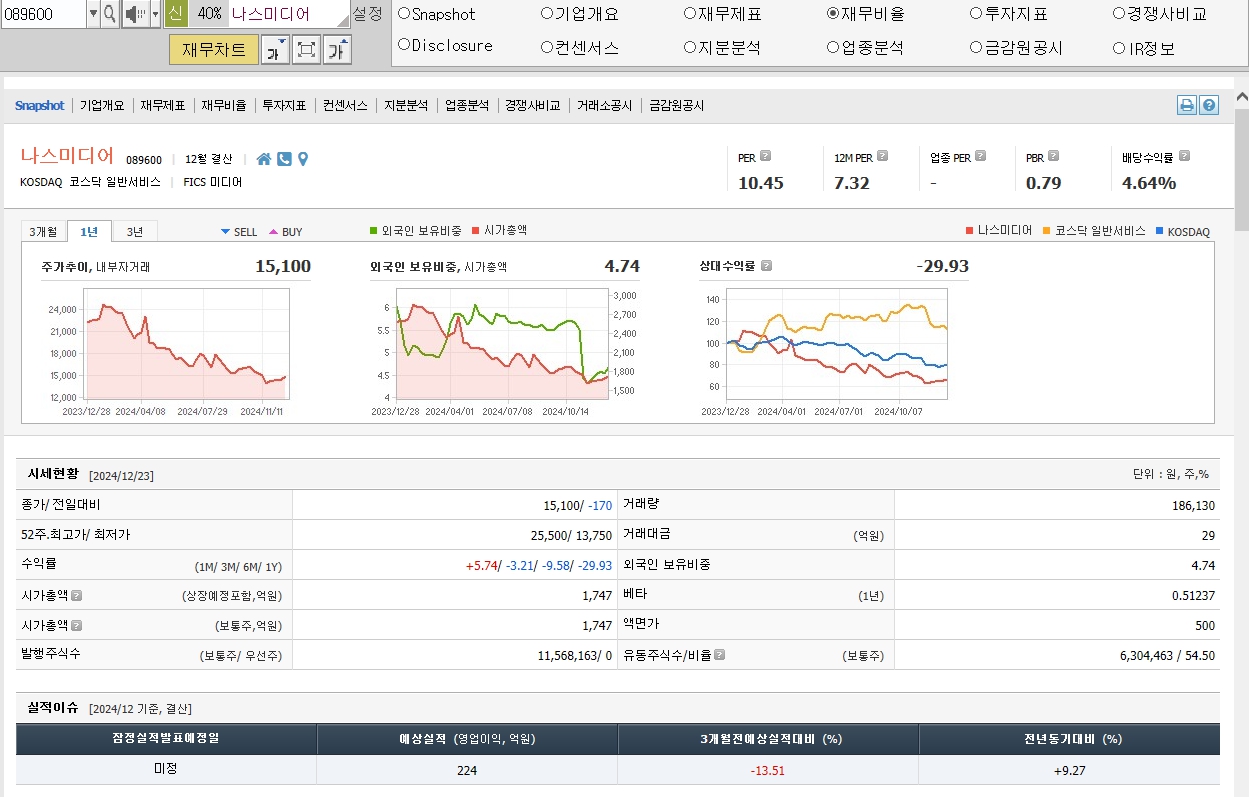Open the 지분분석 page tab

point(406,105)
